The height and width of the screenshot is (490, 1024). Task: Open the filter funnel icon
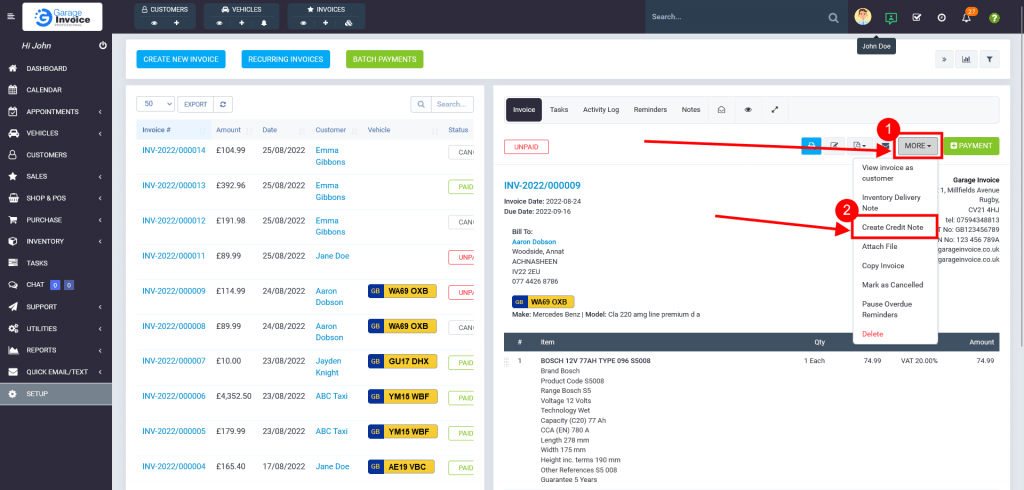point(989,59)
